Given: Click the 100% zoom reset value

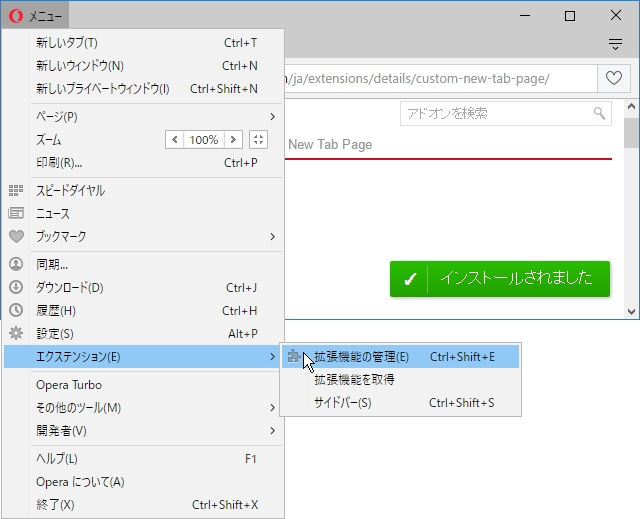Looking at the screenshot, I should point(204,140).
